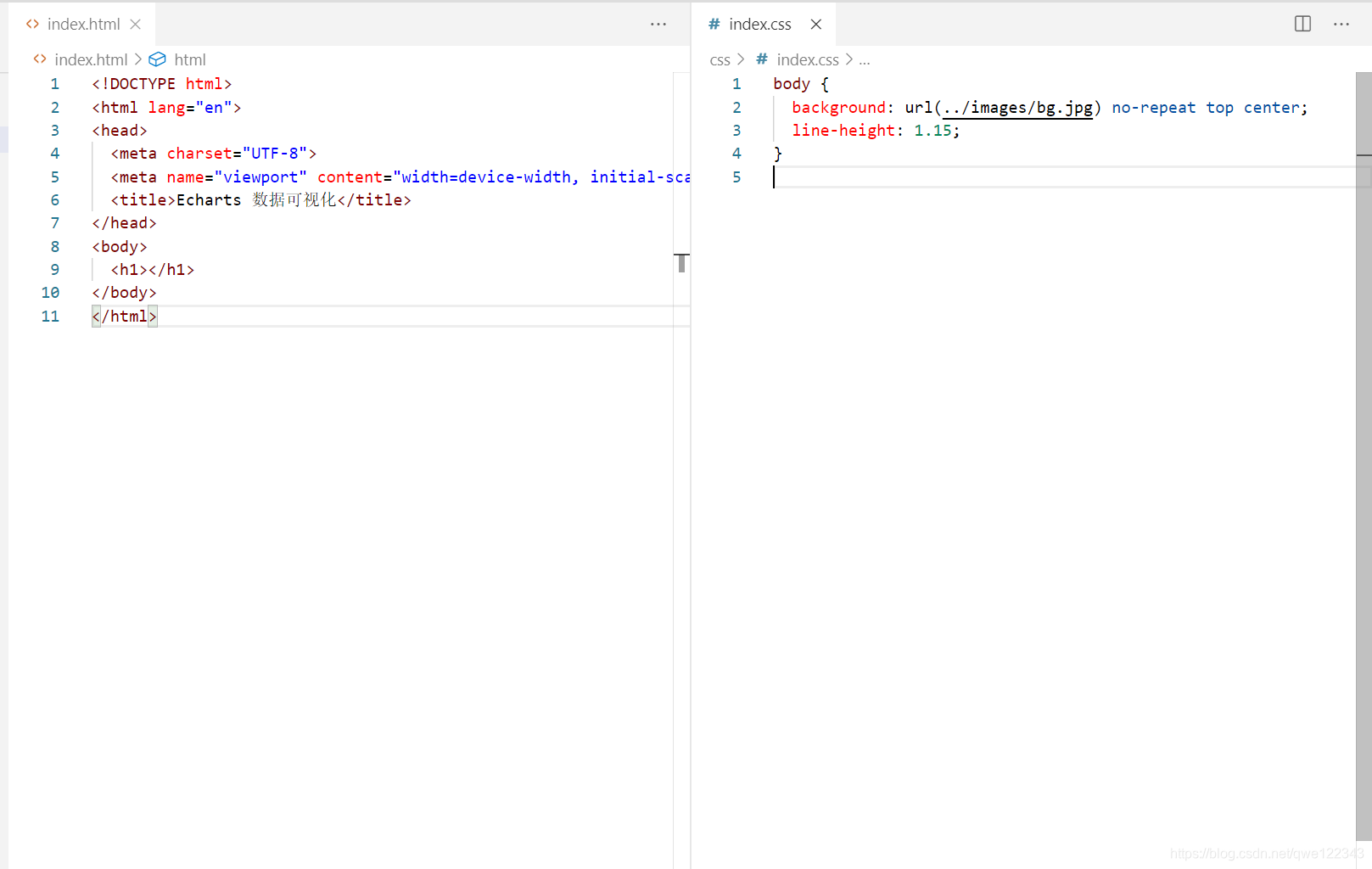Viewport: 1372px width, 869px height.
Task: Click line number 1 in index.html
Action: click(x=55, y=84)
